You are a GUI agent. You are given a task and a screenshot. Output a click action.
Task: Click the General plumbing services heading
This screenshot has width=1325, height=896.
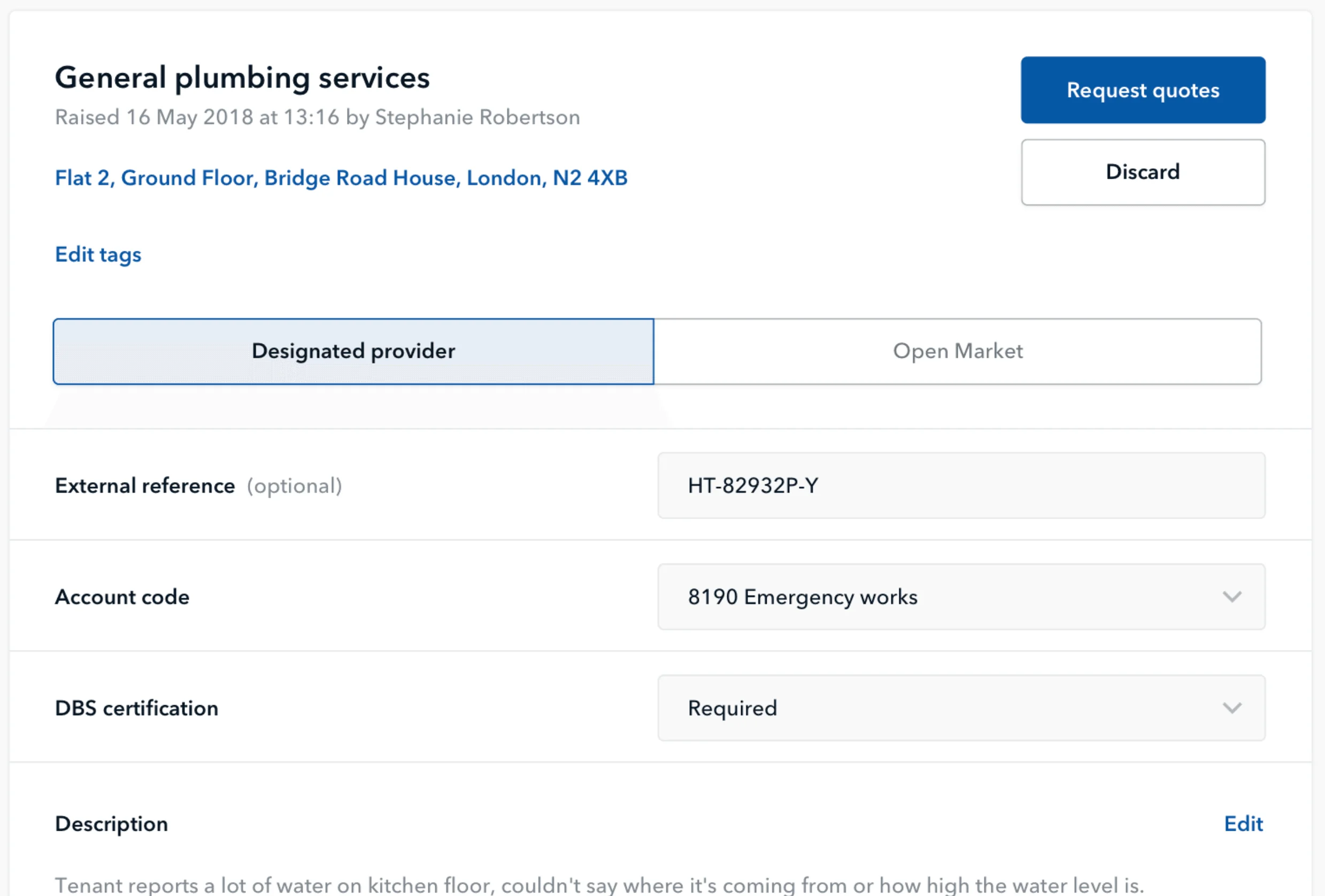click(242, 78)
